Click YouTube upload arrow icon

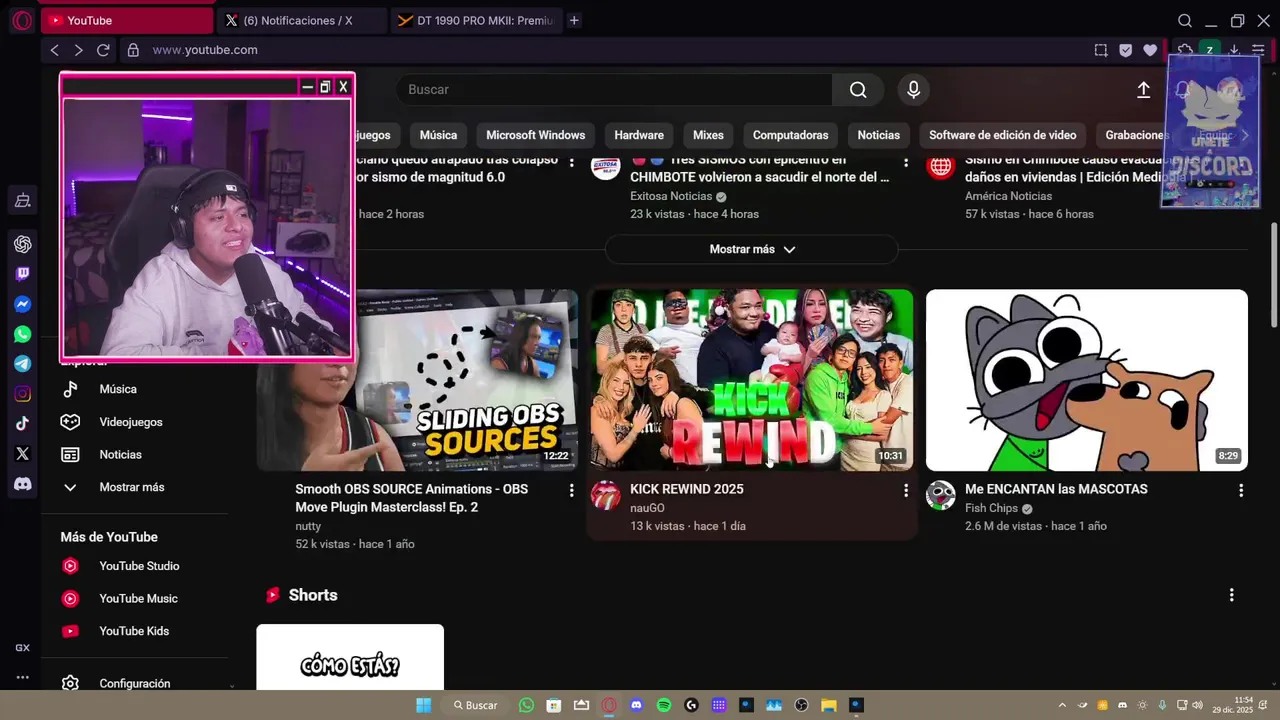pyautogui.click(x=1144, y=90)
